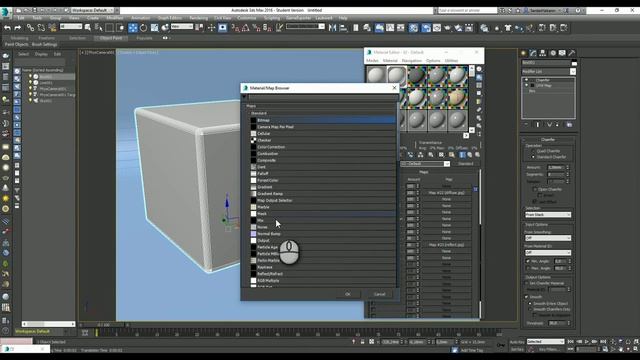Toggle the Set Chamfer Material checkbox
This screenshot has height=360, width=640.
(x=527, y=283)
